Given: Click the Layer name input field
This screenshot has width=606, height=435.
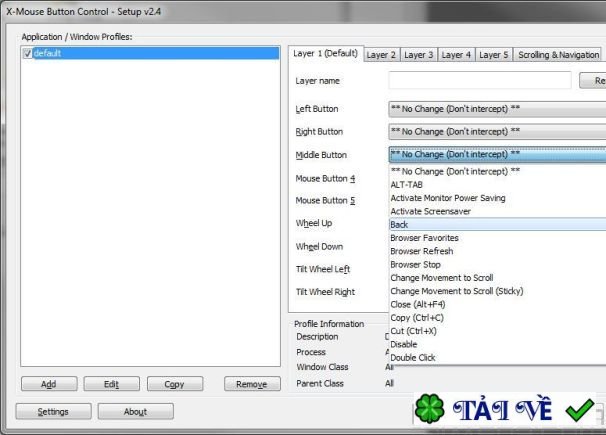Looking at the screenshot, I should (480, 80).
